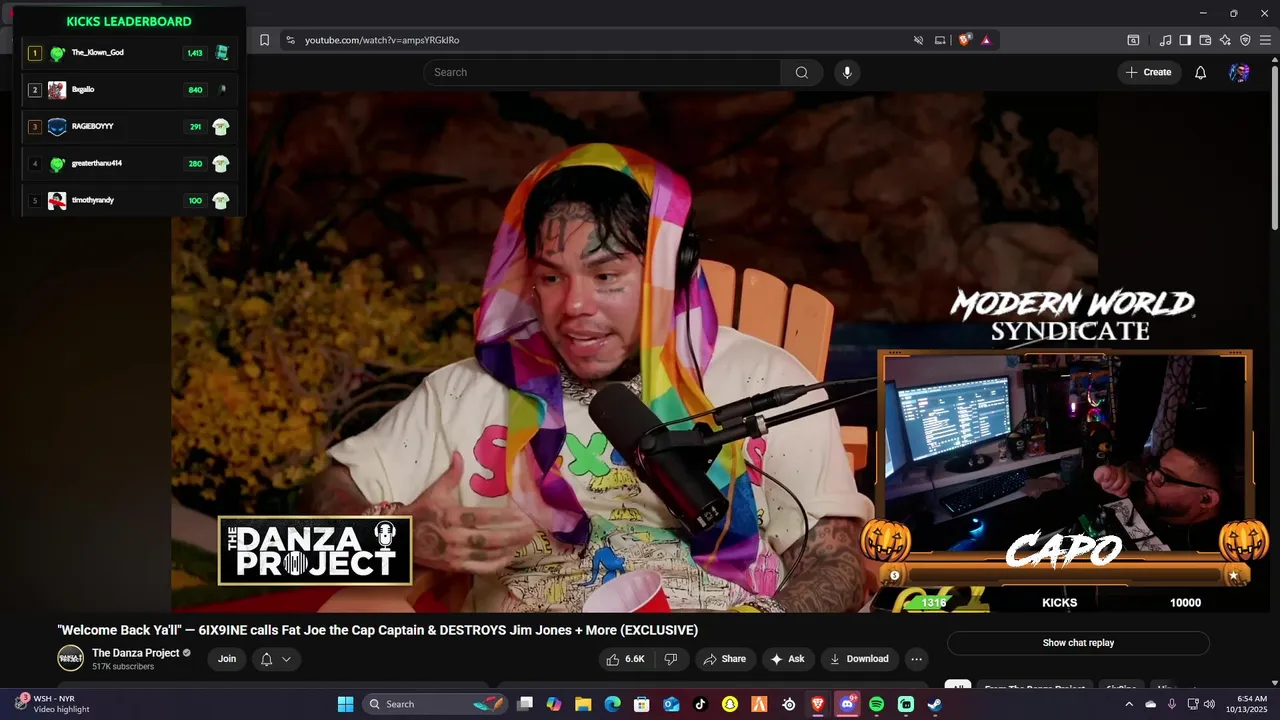The height and width of the screenshot is (720, 1280).
Task: Click Bxgallo leaderboard entry
Action: pos(129,90)
